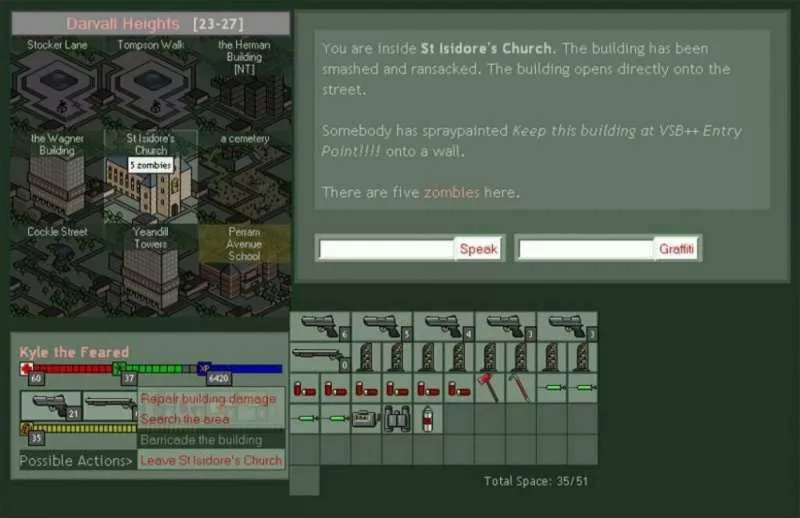The image size is (800, 518).
Task: Select the inventory pistol with 4 rounds
Action: [444, 327]
